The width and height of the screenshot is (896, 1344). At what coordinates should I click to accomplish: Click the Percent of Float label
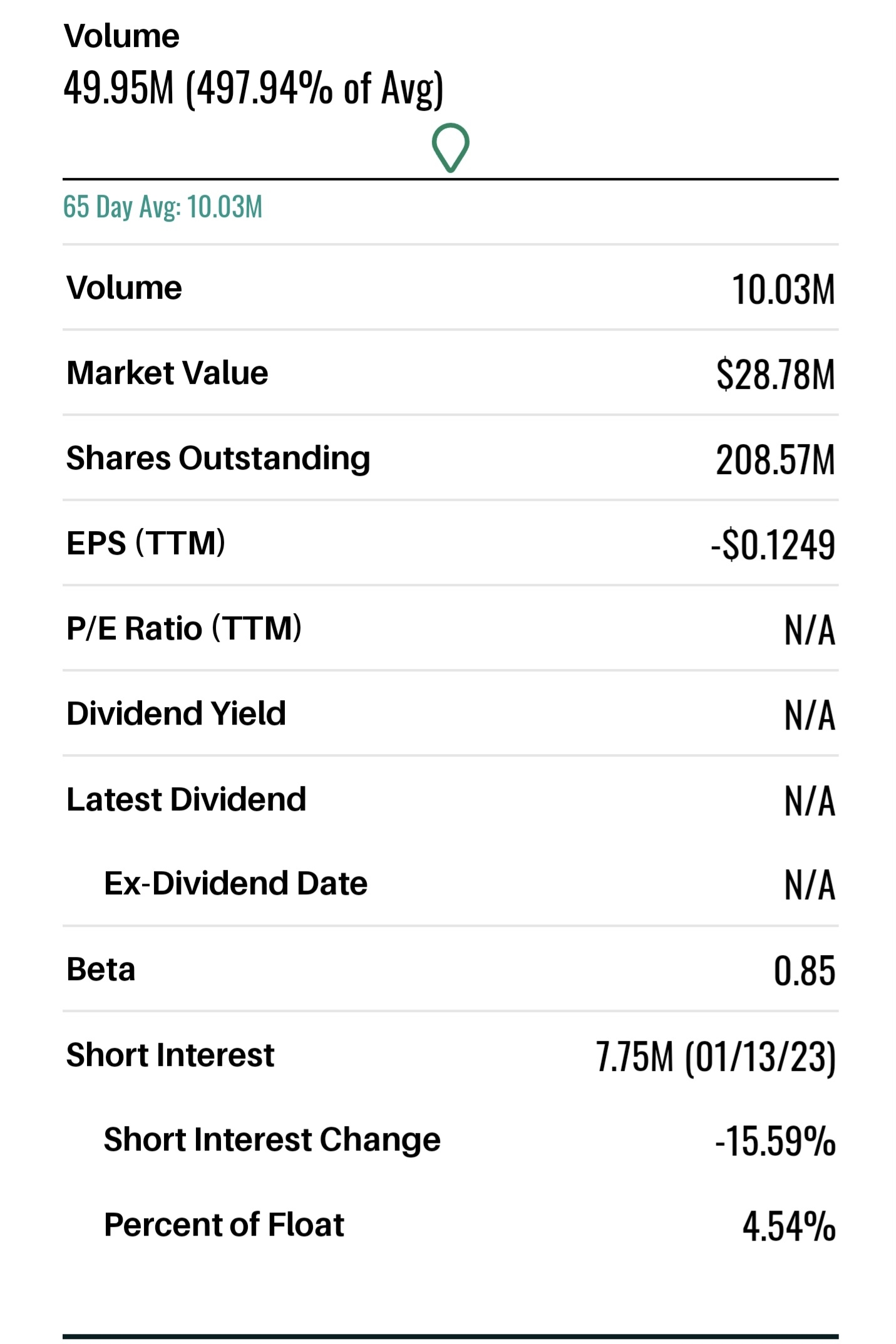(224, 1225)
